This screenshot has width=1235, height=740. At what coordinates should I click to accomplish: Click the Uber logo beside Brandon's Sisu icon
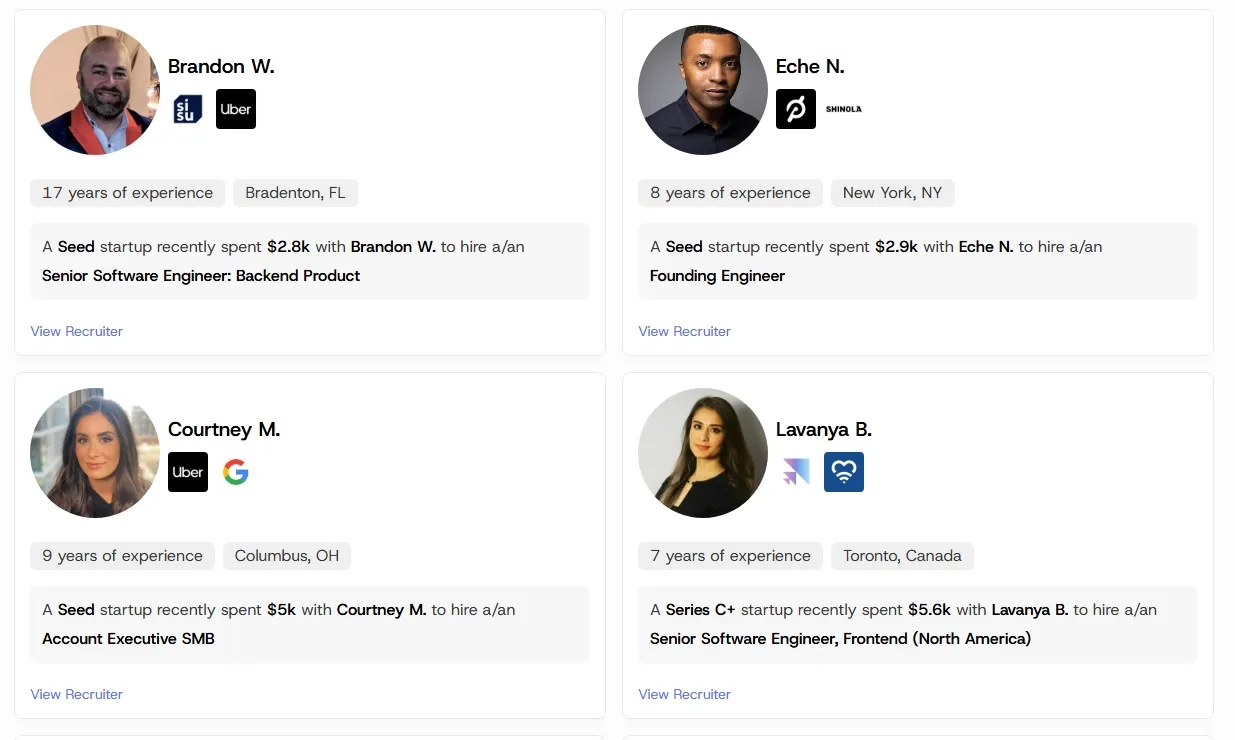click(236, 109)
